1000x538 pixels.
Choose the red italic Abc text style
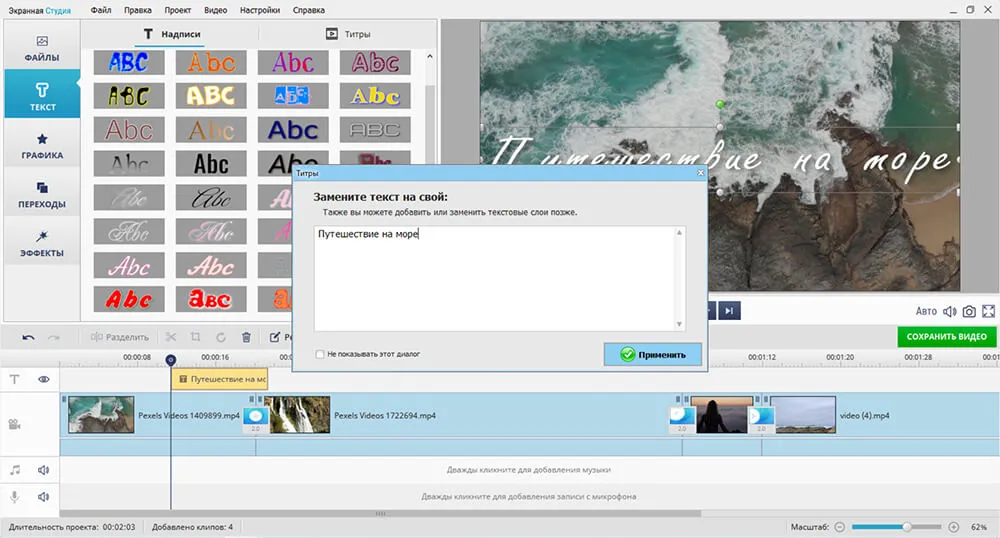[x=129, y=299]
